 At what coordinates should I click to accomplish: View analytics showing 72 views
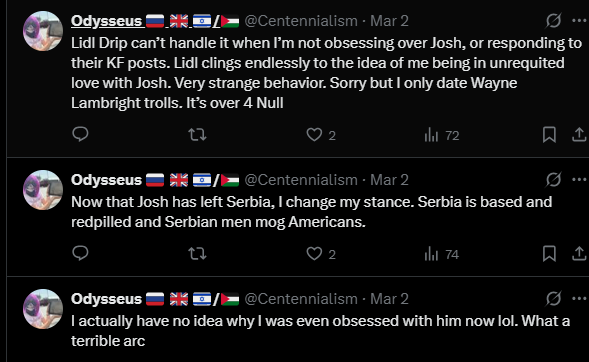[442, 135]
